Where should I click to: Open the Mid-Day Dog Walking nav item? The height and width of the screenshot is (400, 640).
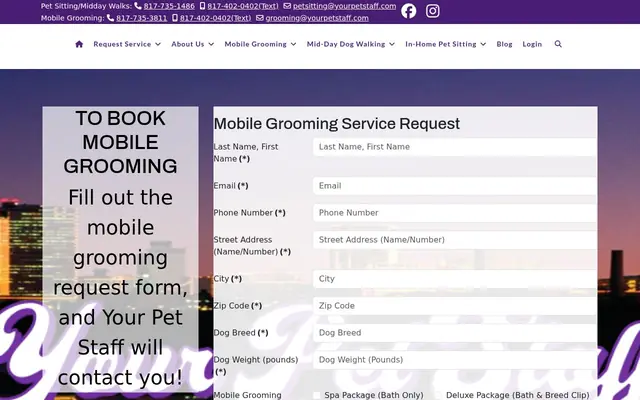[x=346, y=44]
